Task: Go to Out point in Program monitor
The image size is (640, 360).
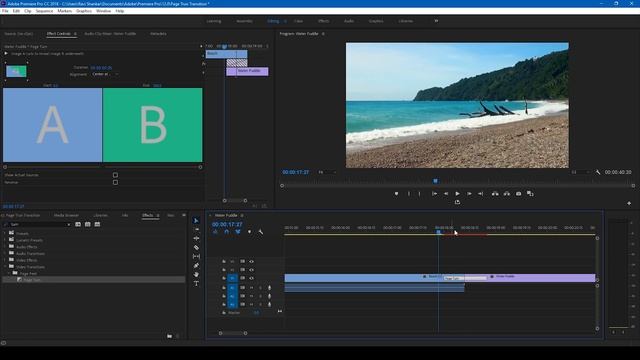Action: [481, 194]
